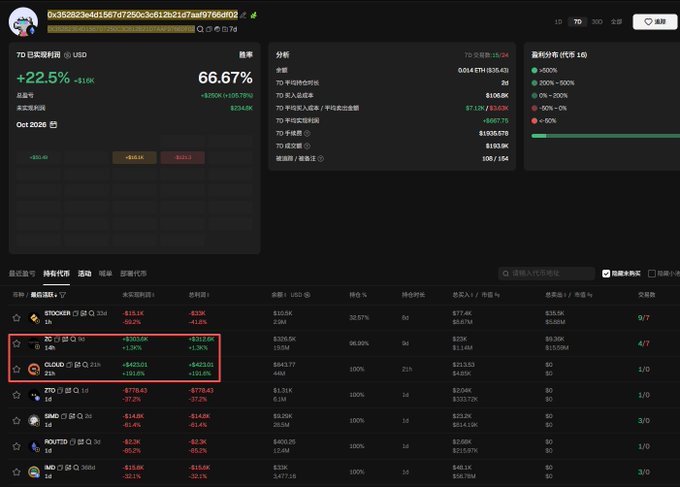Image resolution: width=680 pixels, height=487 pixels.
Task: Sort by the 总利润 column header
Action: (x=199, y=295)
